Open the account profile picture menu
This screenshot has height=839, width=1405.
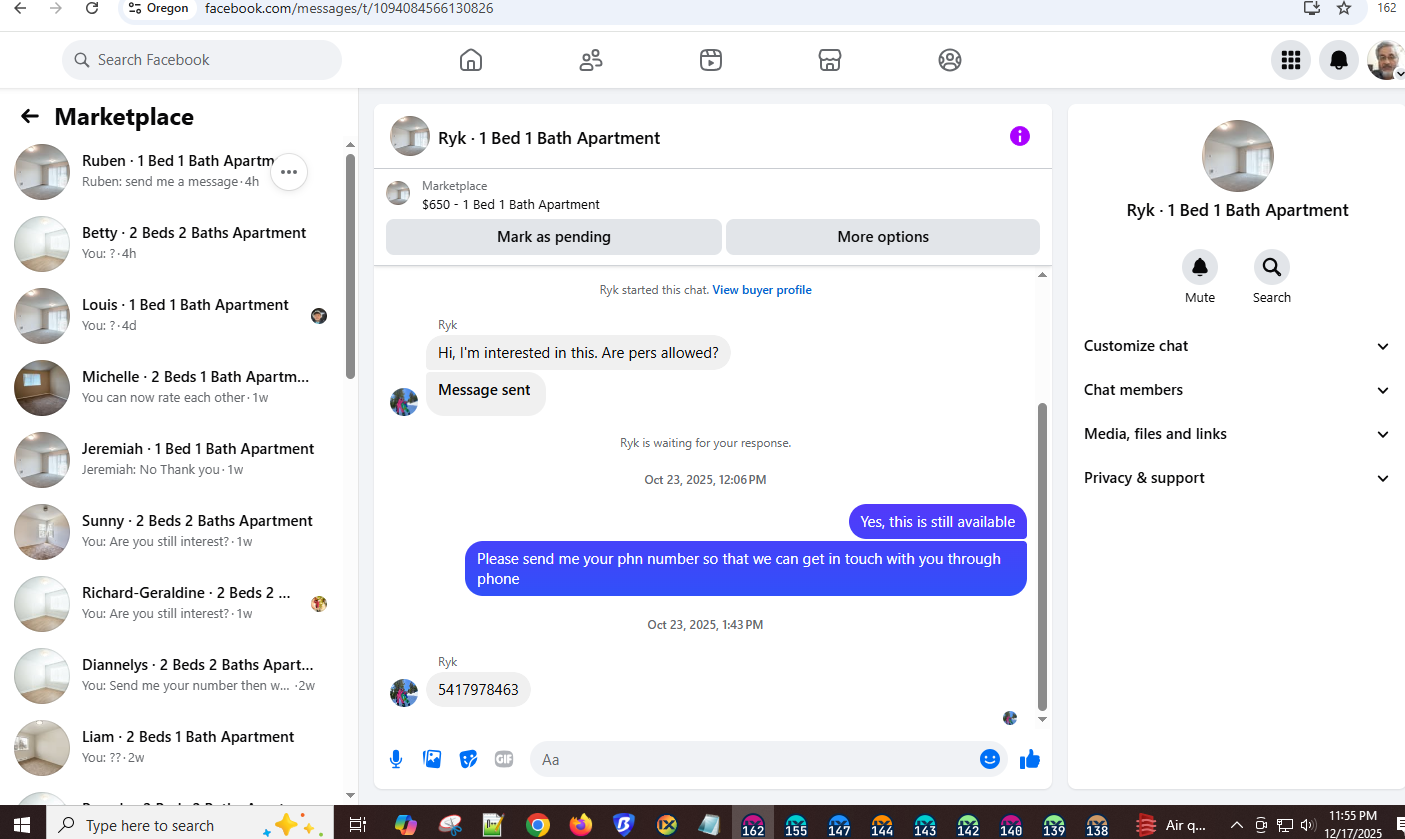click(1386, 60)
